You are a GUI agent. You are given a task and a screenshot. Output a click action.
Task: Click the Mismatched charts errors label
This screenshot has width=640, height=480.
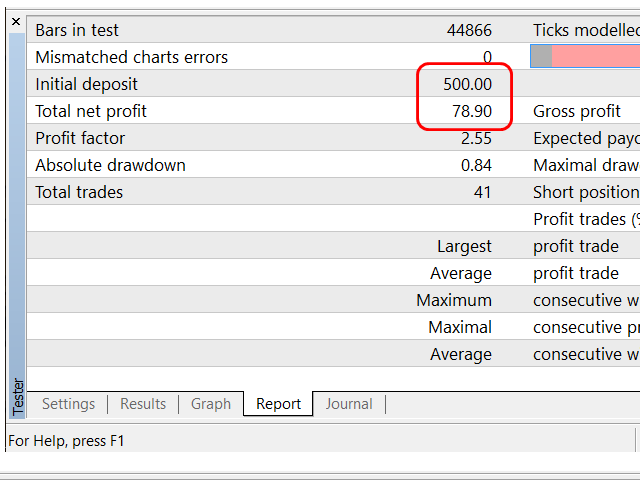tap(131, 57)
